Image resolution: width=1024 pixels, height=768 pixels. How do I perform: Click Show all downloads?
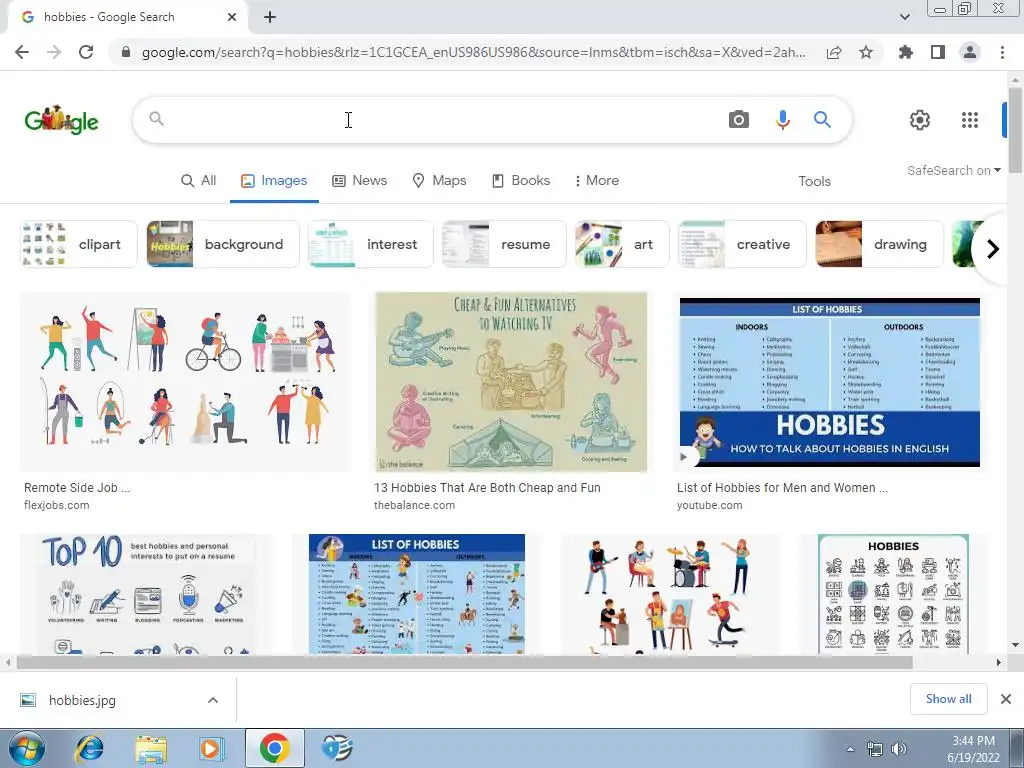coord(948,699)
